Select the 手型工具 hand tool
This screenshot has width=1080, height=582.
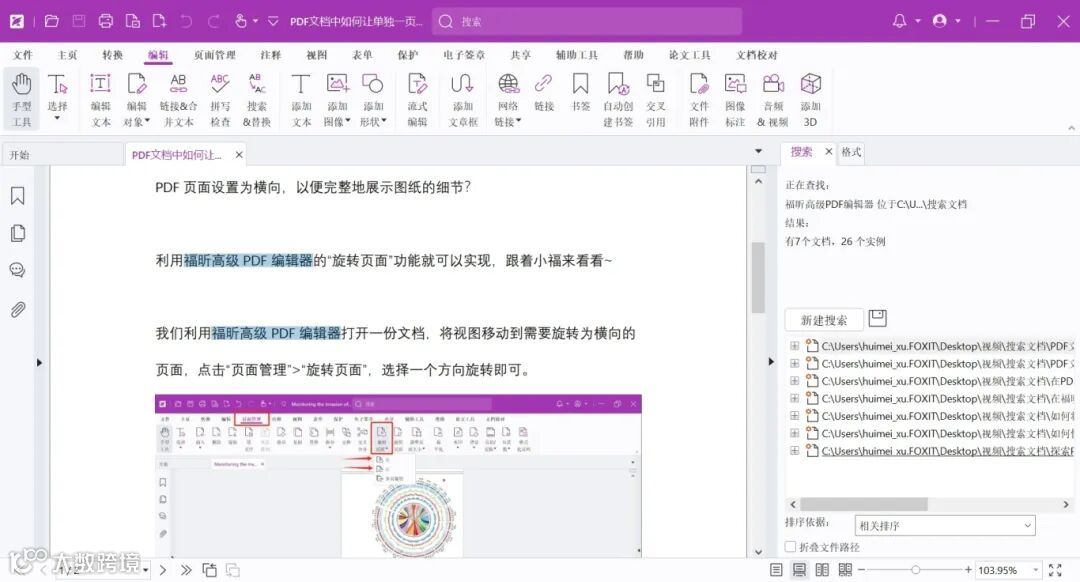[x=21, y=100]
